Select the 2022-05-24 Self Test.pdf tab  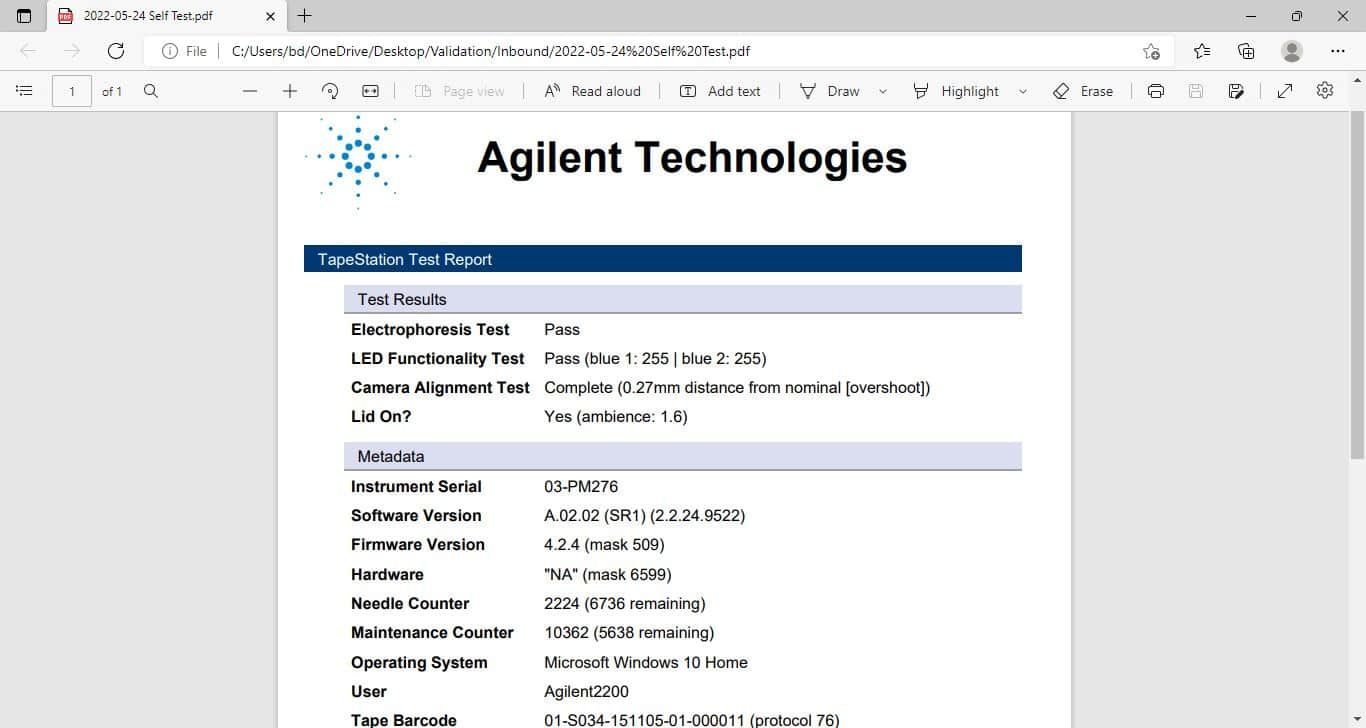166,16
